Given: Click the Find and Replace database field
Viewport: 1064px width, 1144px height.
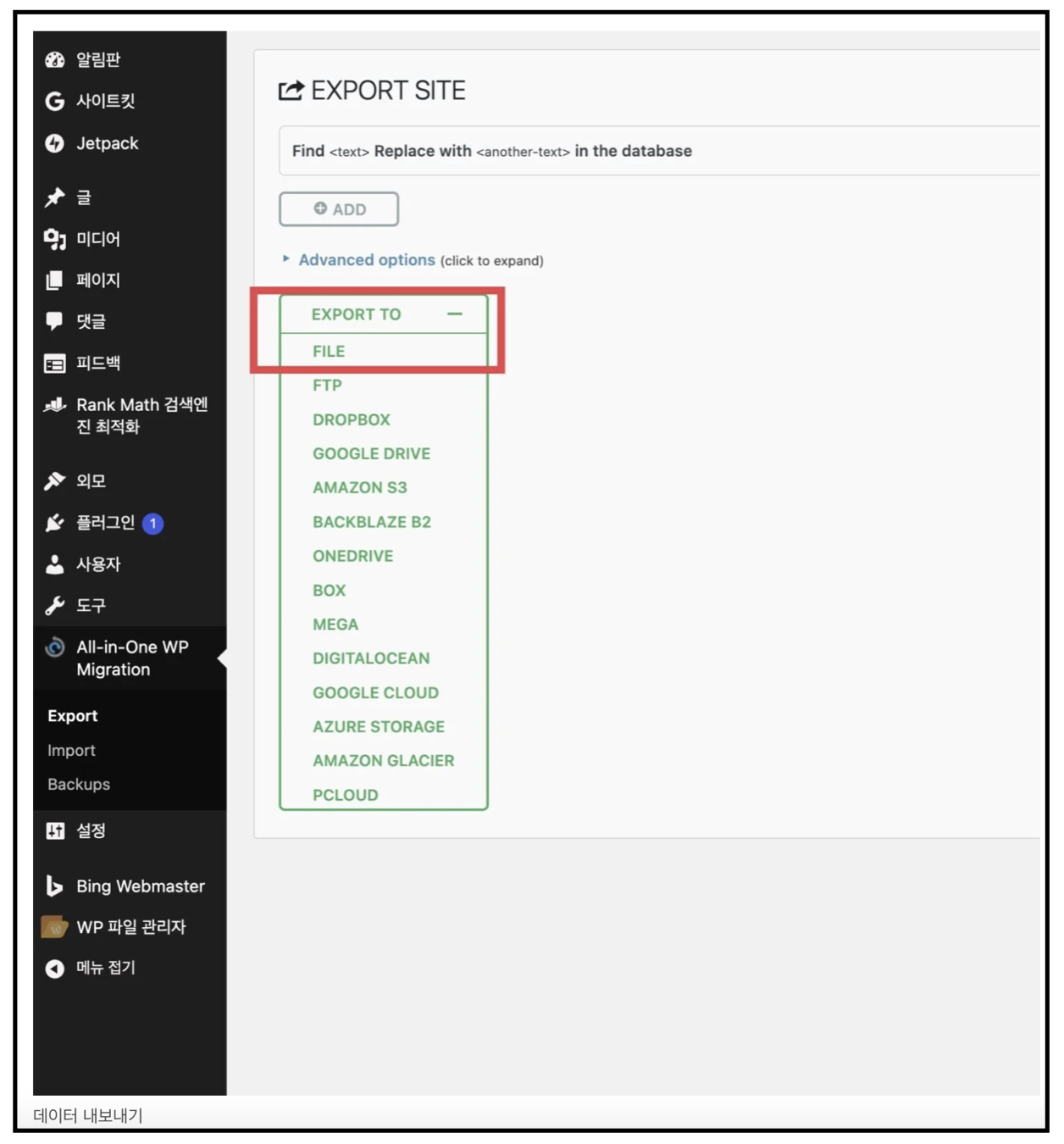Looking at the screenshot, I should coord(660,151).
